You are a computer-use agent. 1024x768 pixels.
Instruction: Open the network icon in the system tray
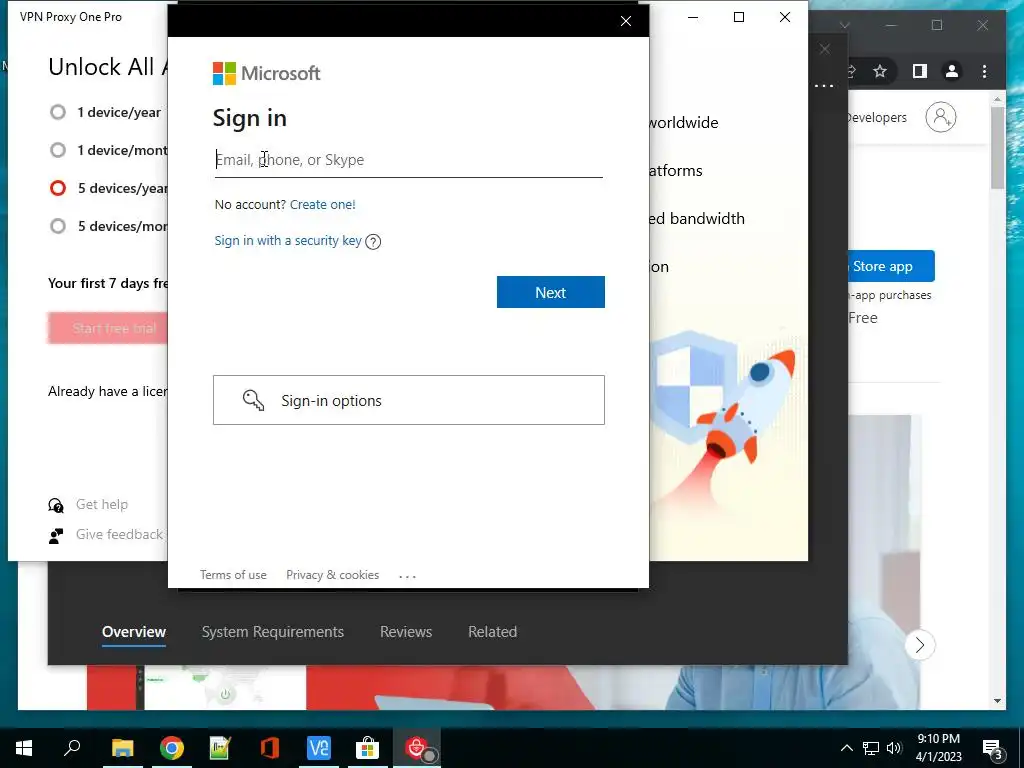871,748
